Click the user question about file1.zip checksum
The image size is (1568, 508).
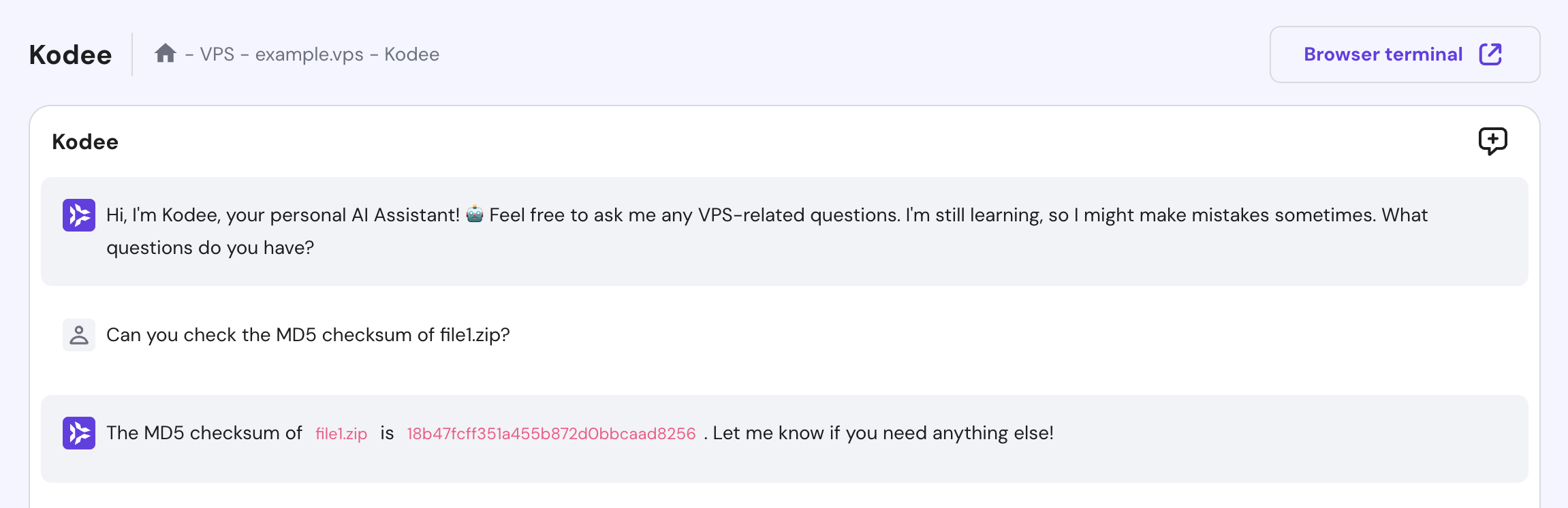click(308, 335)
